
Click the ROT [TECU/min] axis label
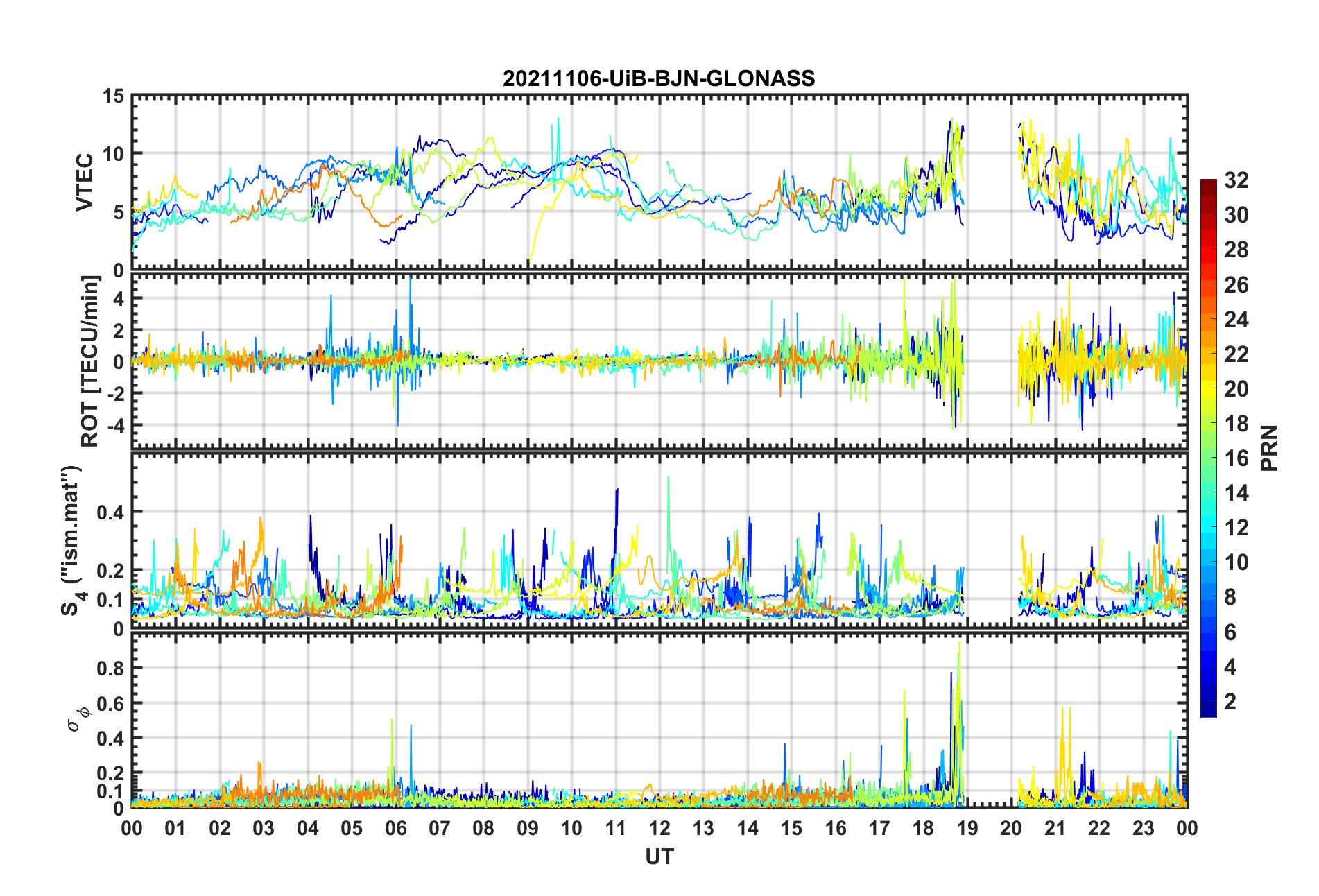pyautogui.click(x=90, y=361)
